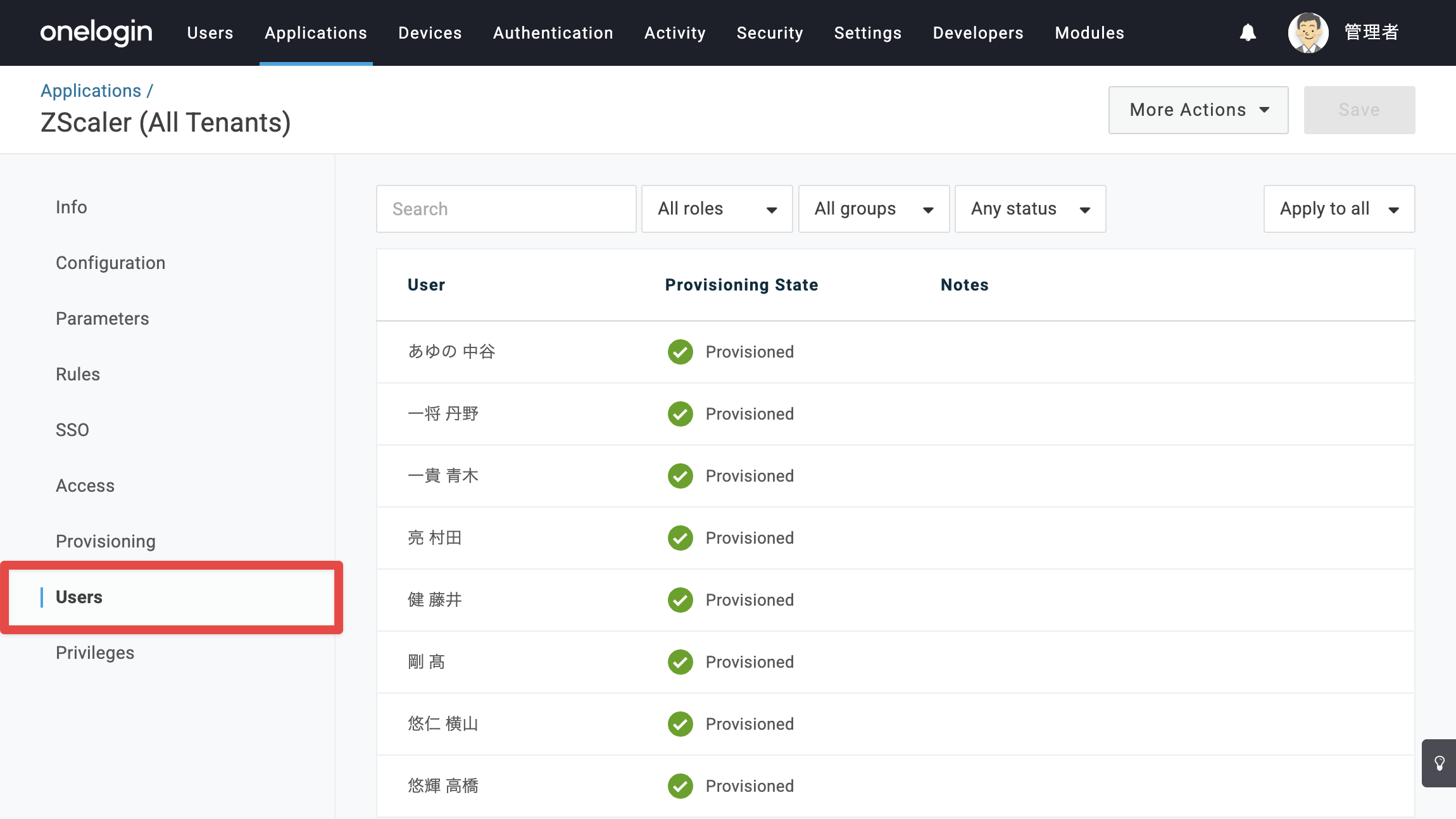Open the Security menu
Viewport: 1456px width, 819px height.
tap(770, 33)
